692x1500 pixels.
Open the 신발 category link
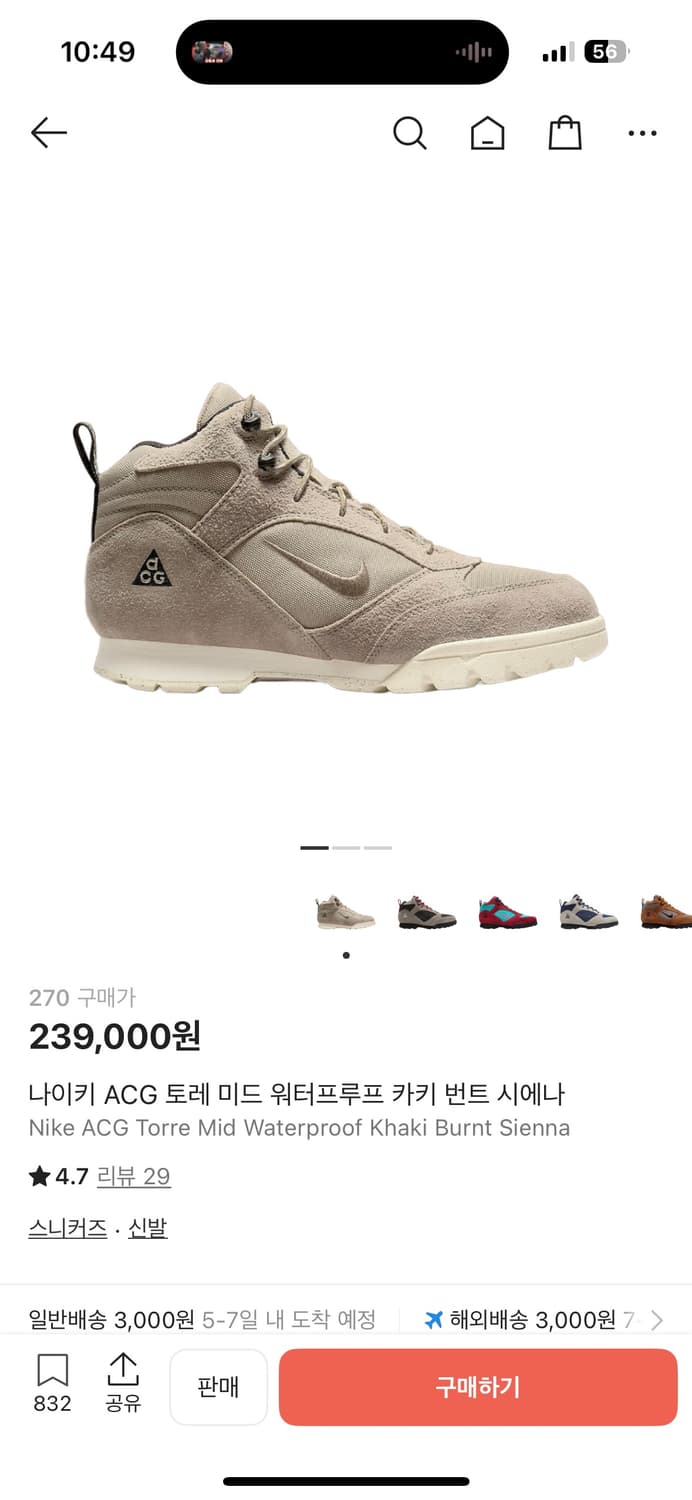click(x=148, y=1229)
